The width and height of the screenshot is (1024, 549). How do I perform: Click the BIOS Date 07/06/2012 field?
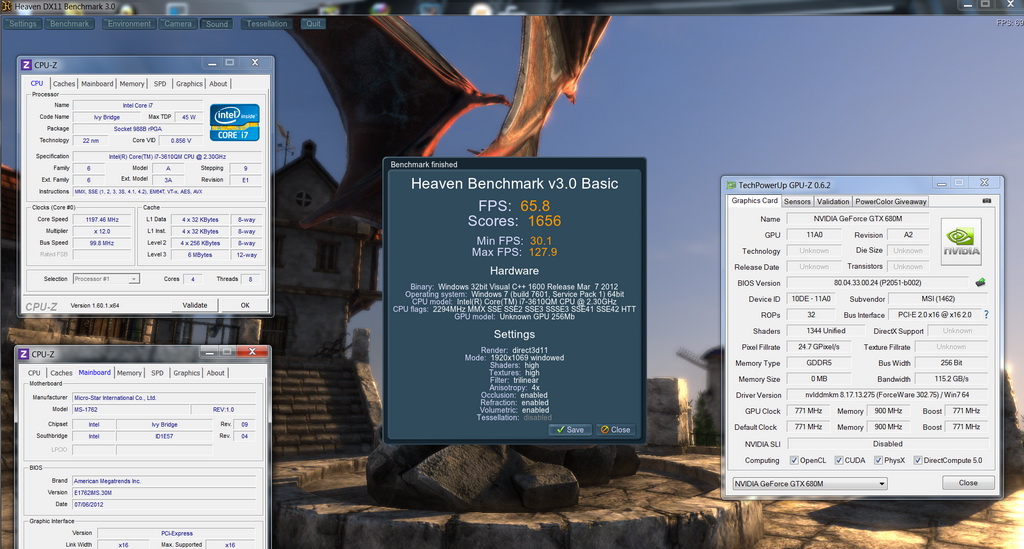(x=163, y=505)
